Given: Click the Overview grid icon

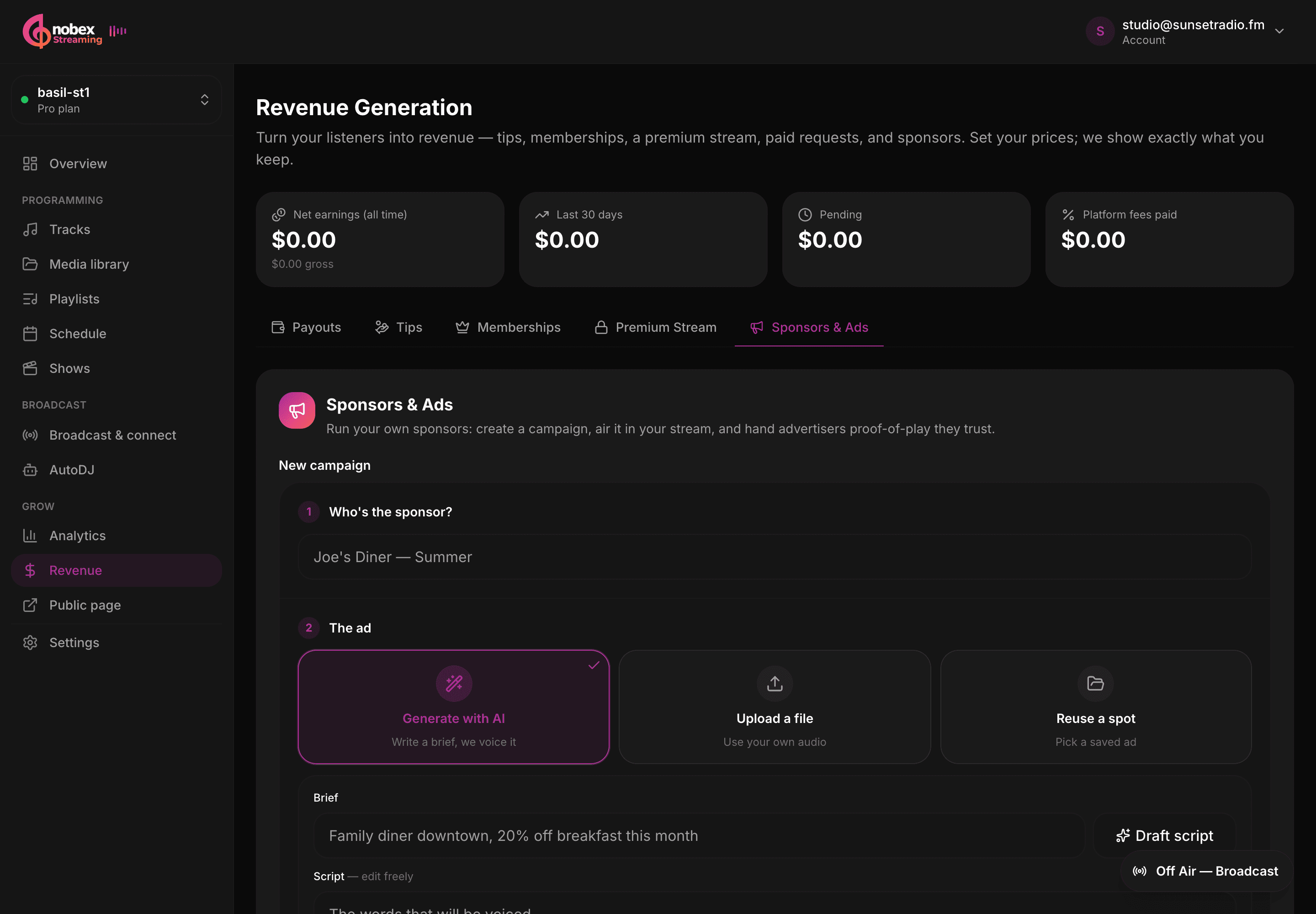Looking at the screenshot, I should tap(30, 164).
